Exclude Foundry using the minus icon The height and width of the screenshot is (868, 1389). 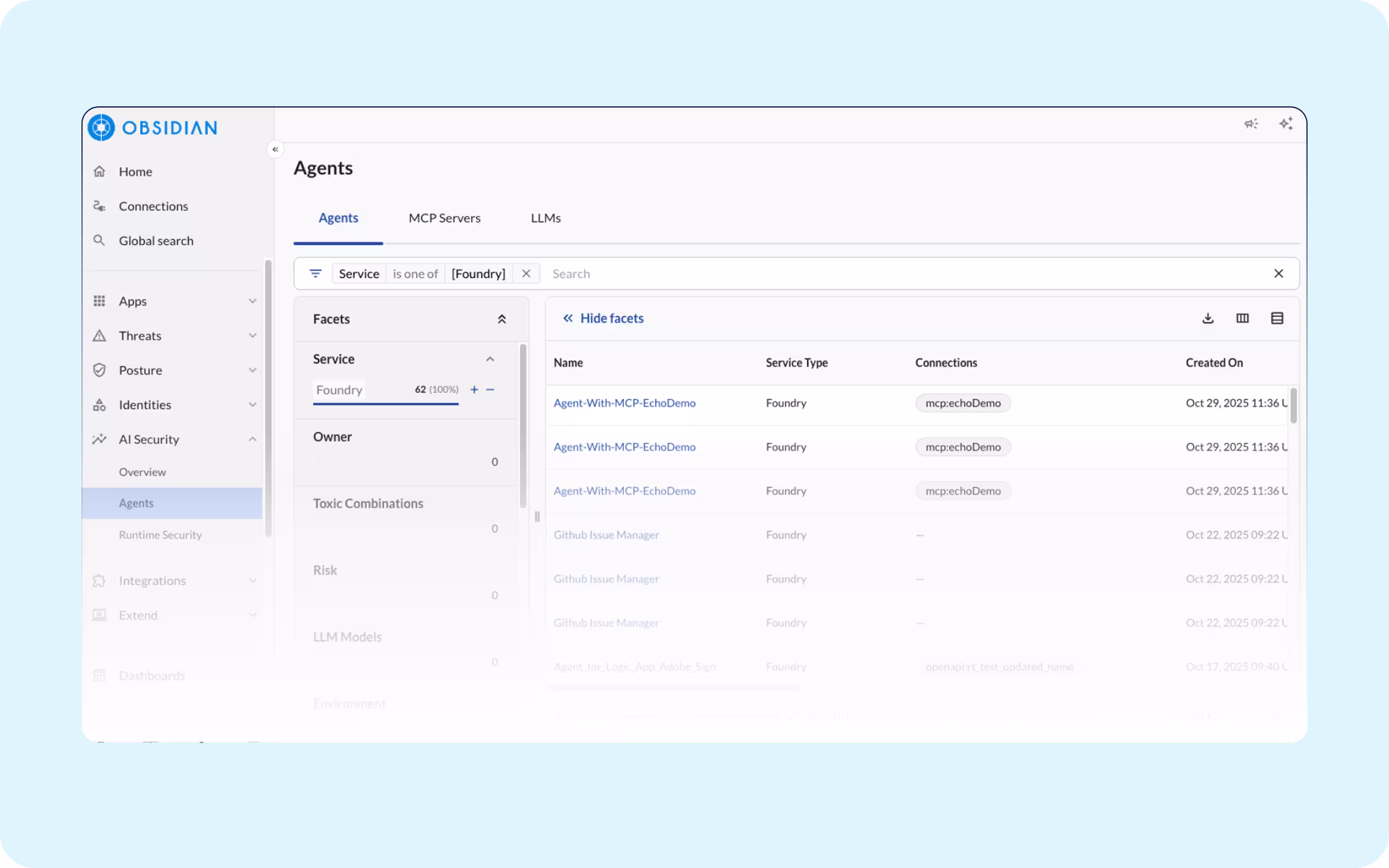(490, 389)
